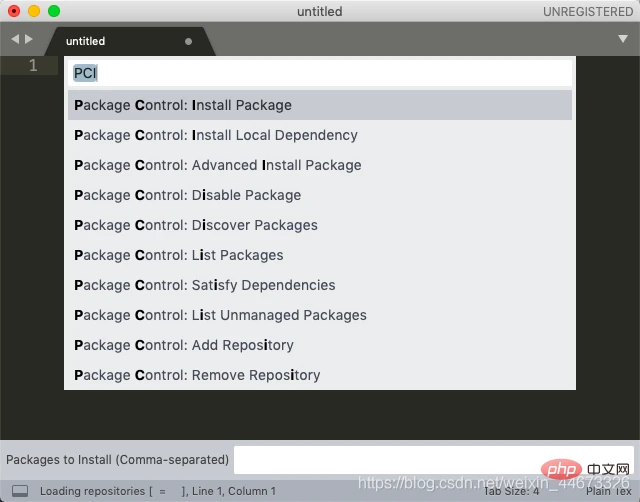
Task: Select Package Control: Discover Packages
Action: (x=320, y=225)
